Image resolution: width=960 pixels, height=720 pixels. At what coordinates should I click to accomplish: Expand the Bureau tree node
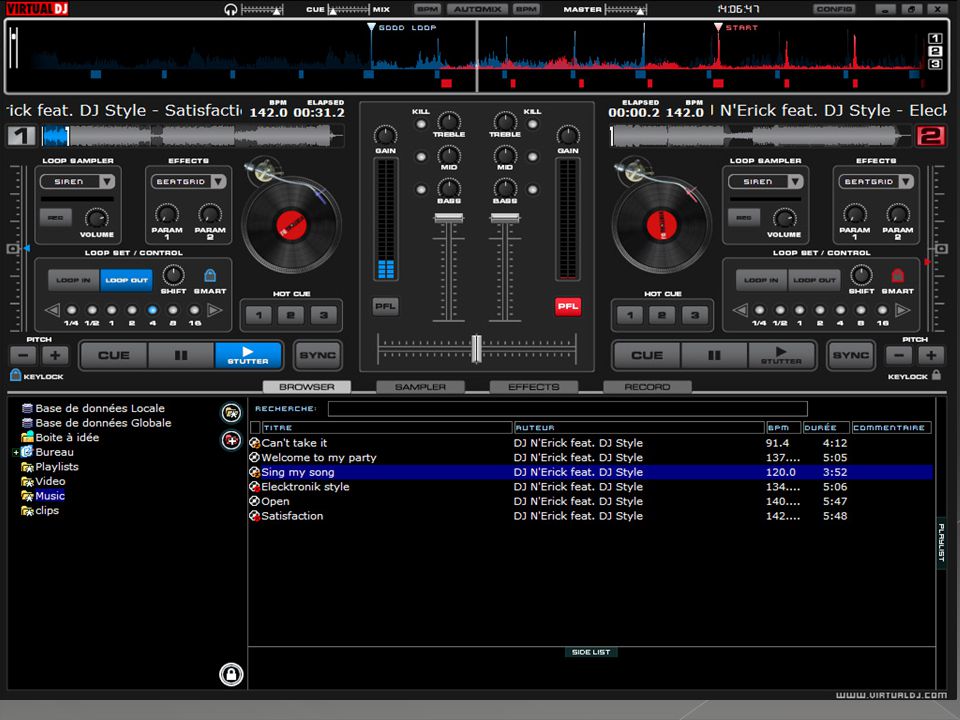point(15,452)
